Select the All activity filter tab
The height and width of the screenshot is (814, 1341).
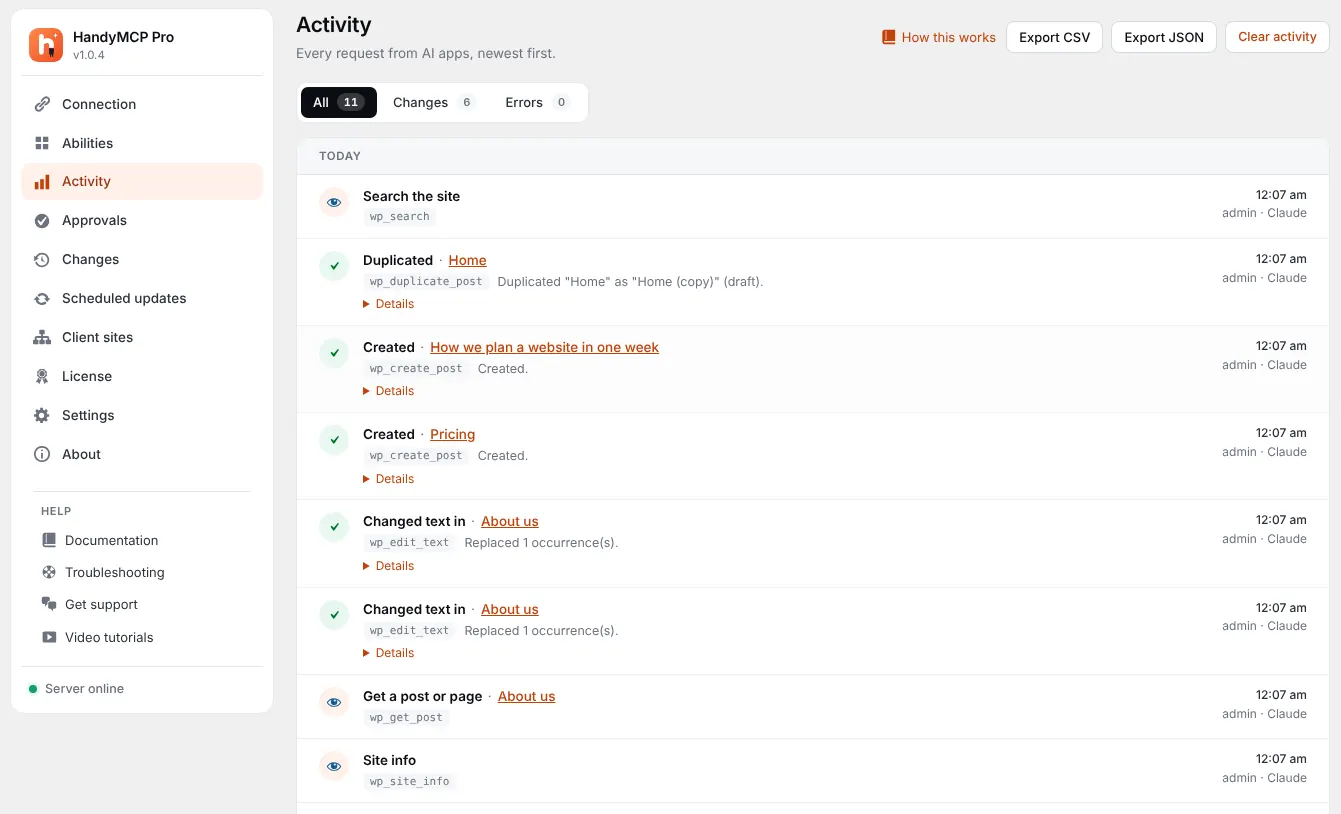click(339, 103)
